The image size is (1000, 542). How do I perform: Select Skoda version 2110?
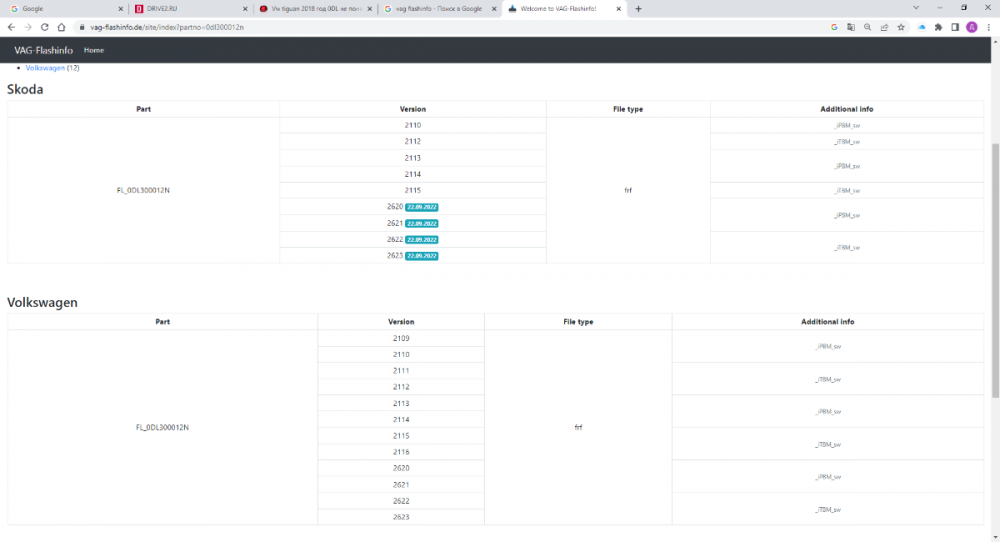tap(413, 126)
